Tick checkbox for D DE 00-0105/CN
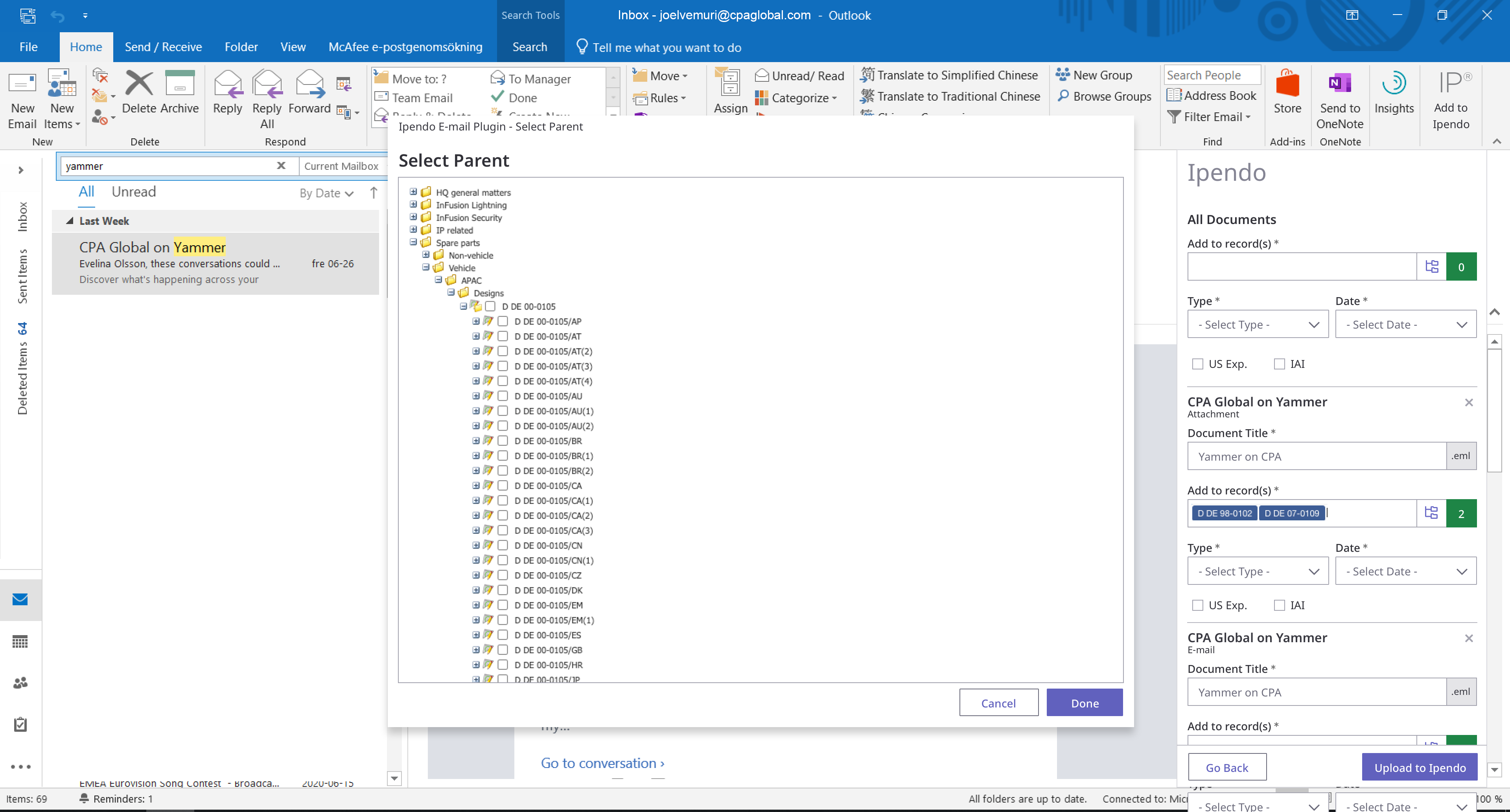The image size is (1510, 812). point(503,546)
